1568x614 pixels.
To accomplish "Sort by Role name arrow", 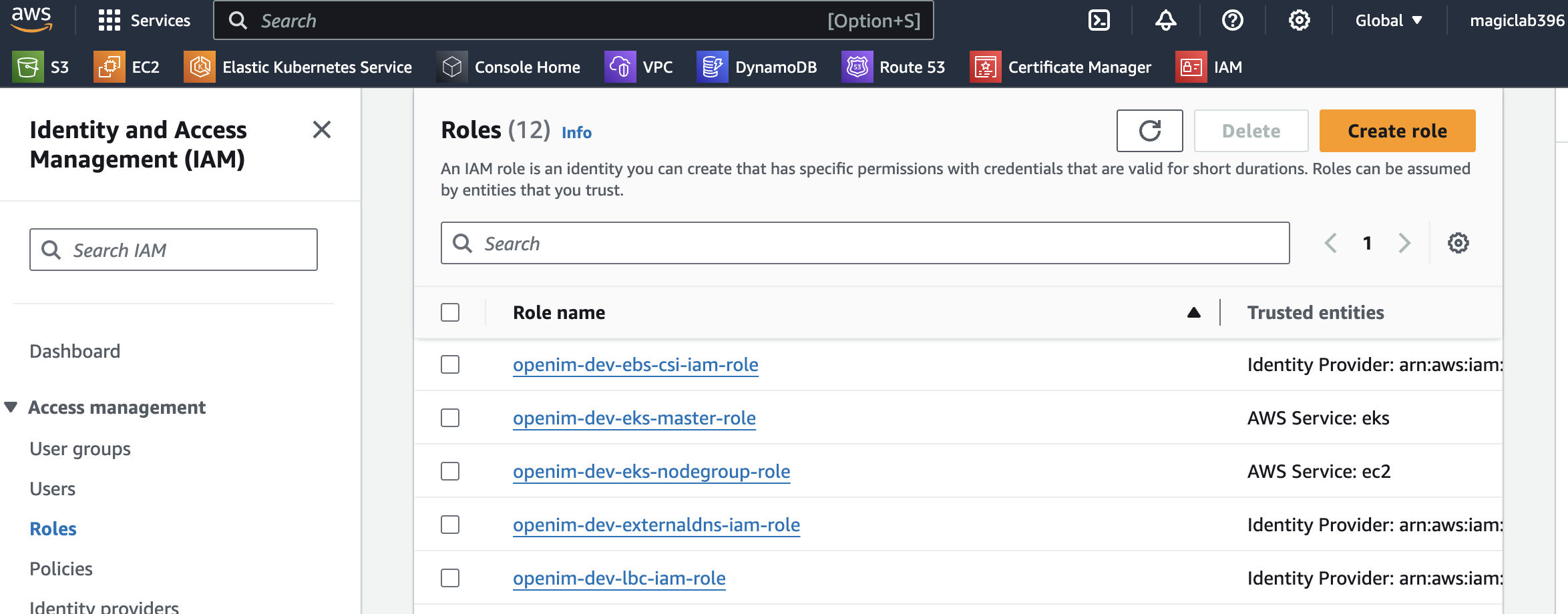I will point(1194,312).
